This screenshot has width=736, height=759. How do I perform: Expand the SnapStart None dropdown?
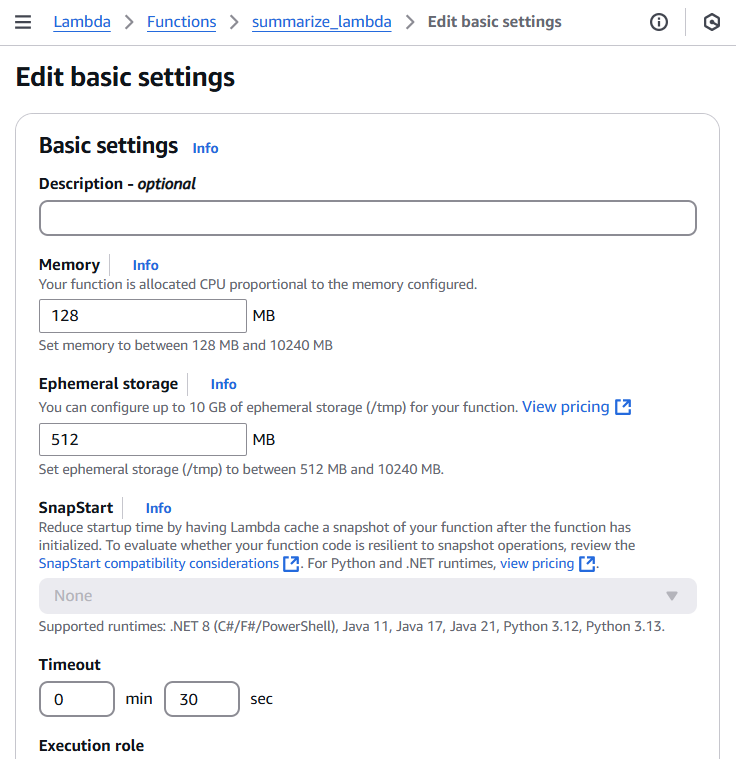pyautogui.click(x=367, y=596)
